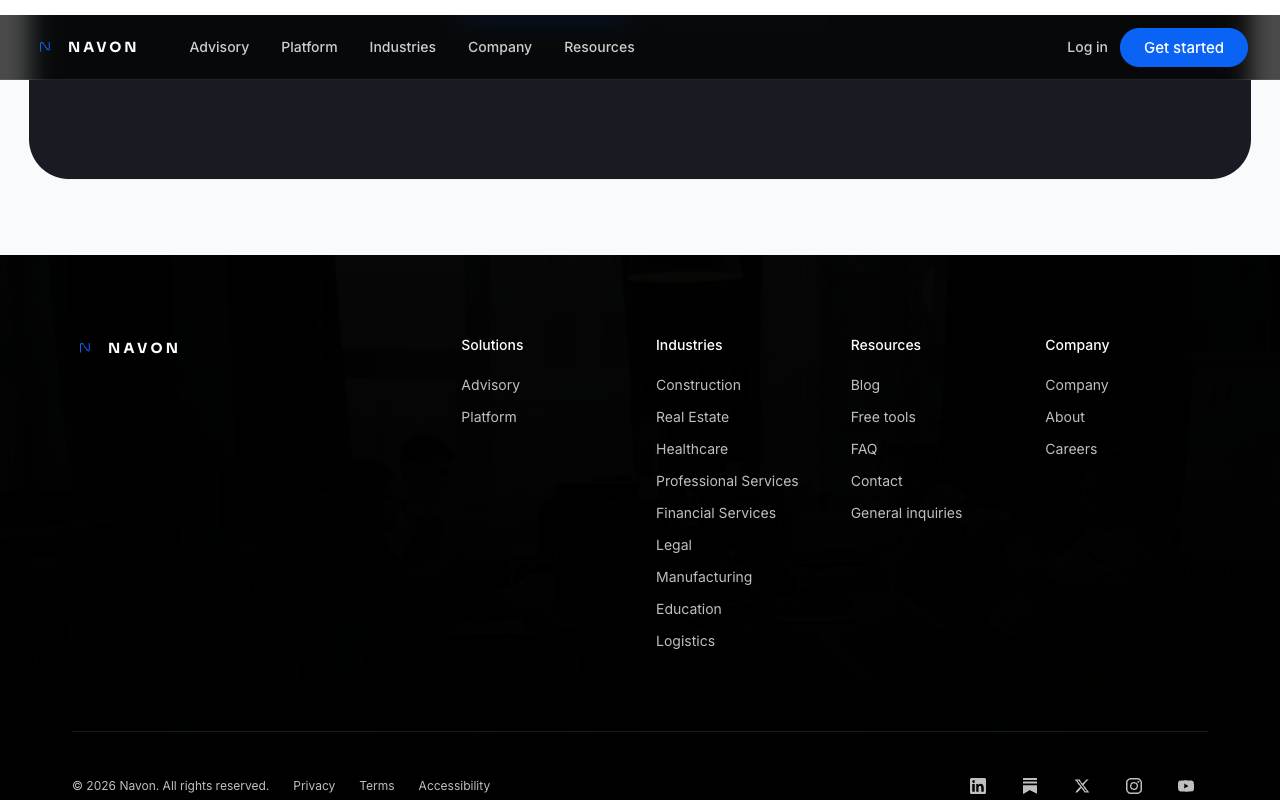The width and height of the screenshot is (1280, 800).
Task: Click the blue Get started button
Action: coord(1184,47)
